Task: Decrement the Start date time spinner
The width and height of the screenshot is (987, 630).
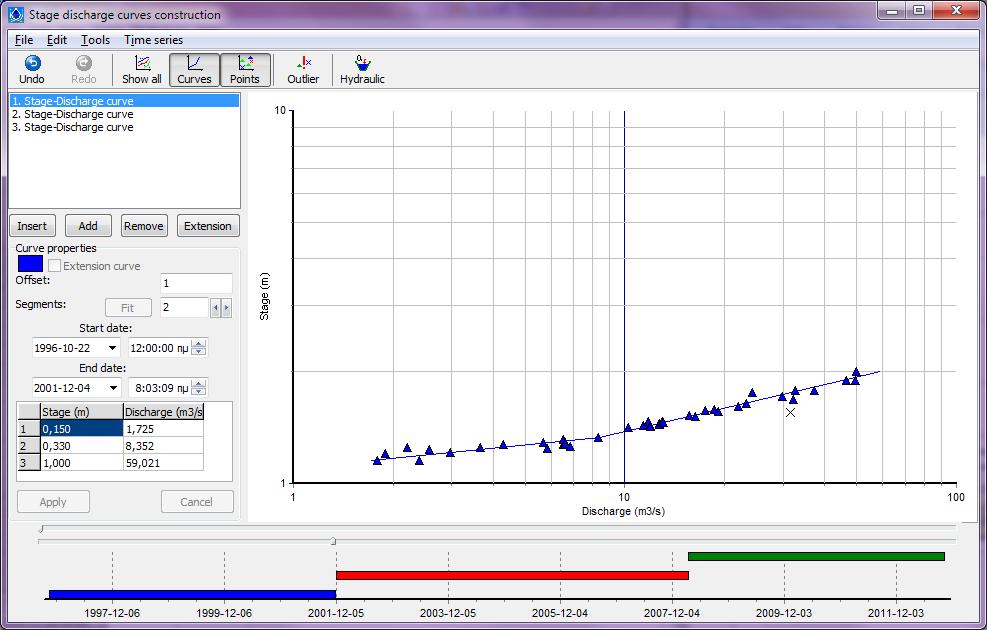Action: tap(199, 352)
